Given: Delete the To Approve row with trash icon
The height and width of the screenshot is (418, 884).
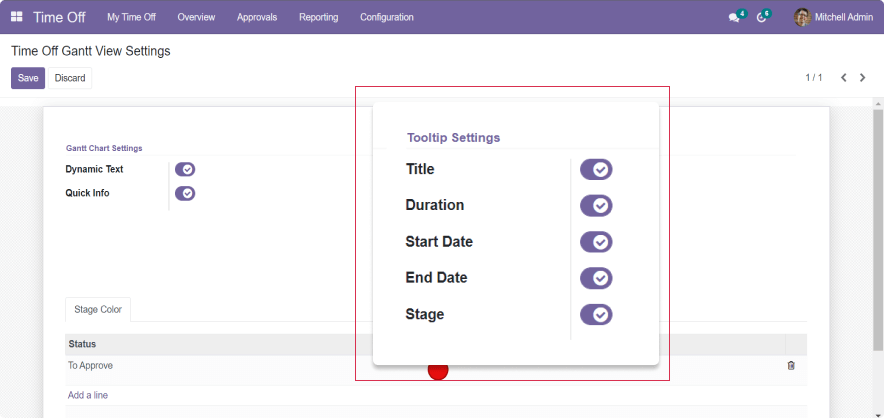Looking at the screenshot, I should 791,366.
